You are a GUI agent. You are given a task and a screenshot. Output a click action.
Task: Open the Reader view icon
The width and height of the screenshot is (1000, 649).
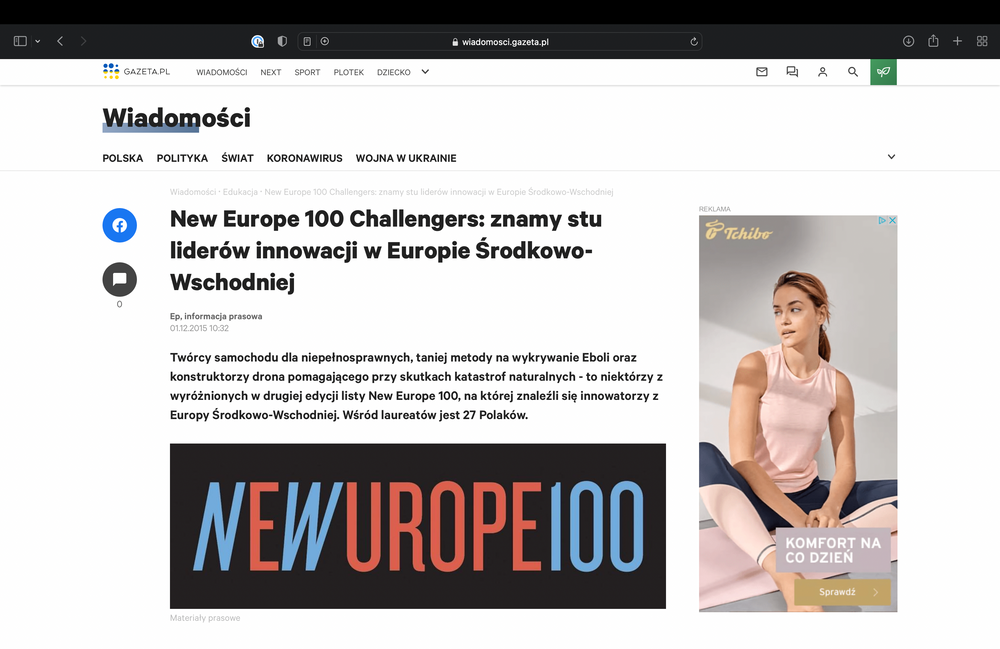307,41
